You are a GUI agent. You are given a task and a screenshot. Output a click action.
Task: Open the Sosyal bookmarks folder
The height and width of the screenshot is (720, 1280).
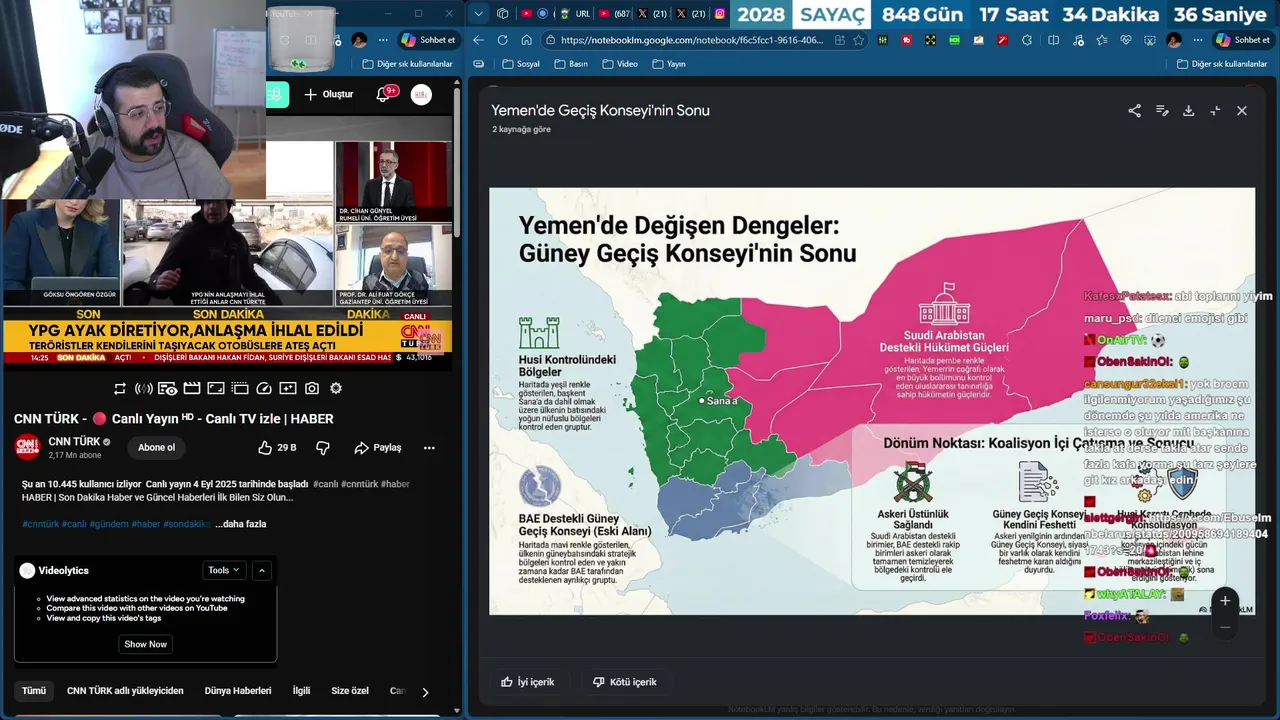click(x=521, y=64)
